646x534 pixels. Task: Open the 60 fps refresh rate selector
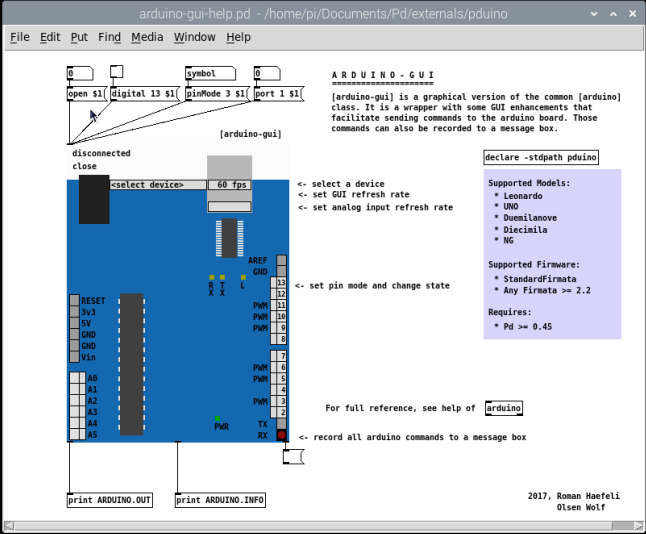229,185
